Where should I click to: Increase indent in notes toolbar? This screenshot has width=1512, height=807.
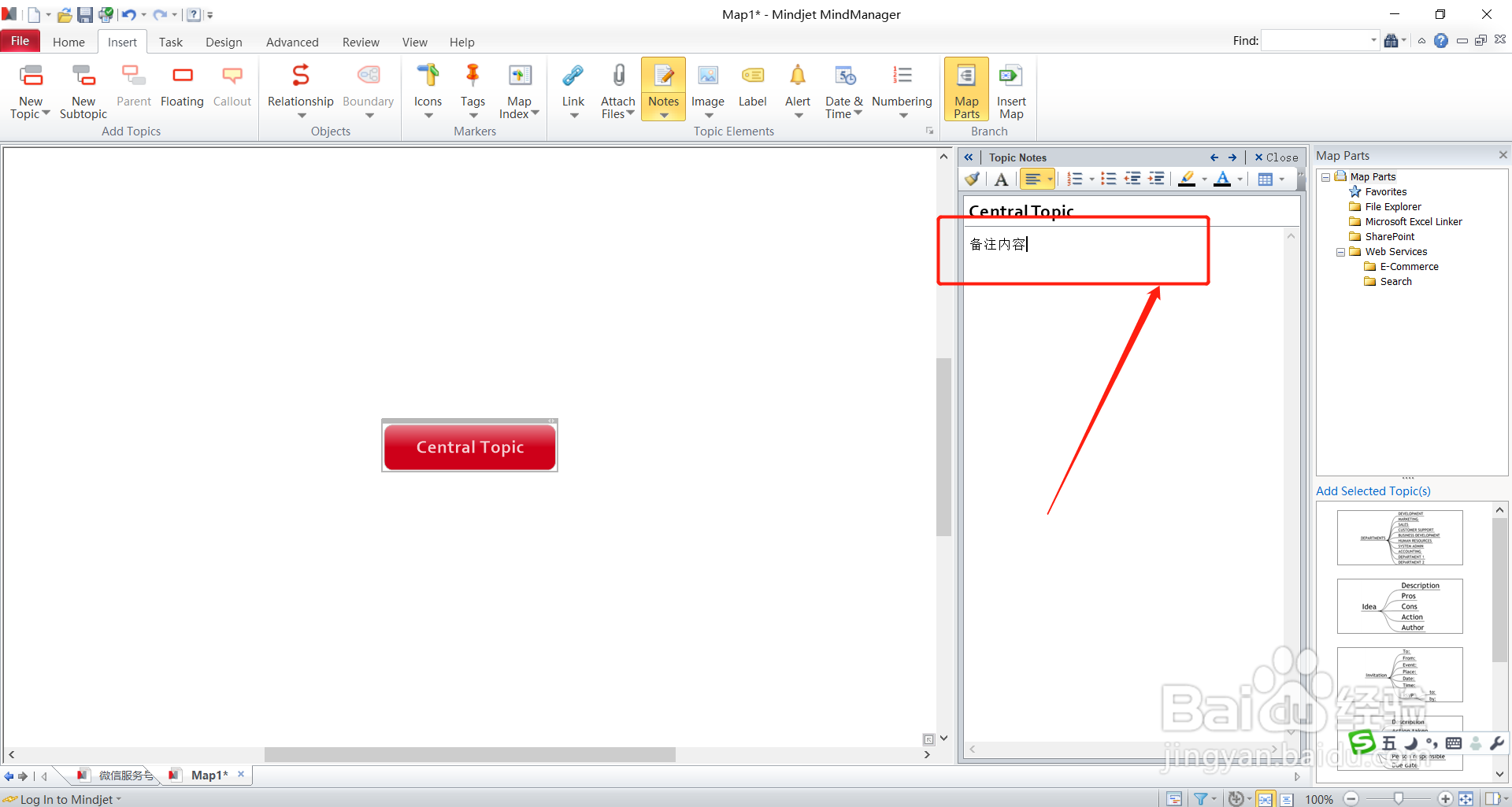1156,180
